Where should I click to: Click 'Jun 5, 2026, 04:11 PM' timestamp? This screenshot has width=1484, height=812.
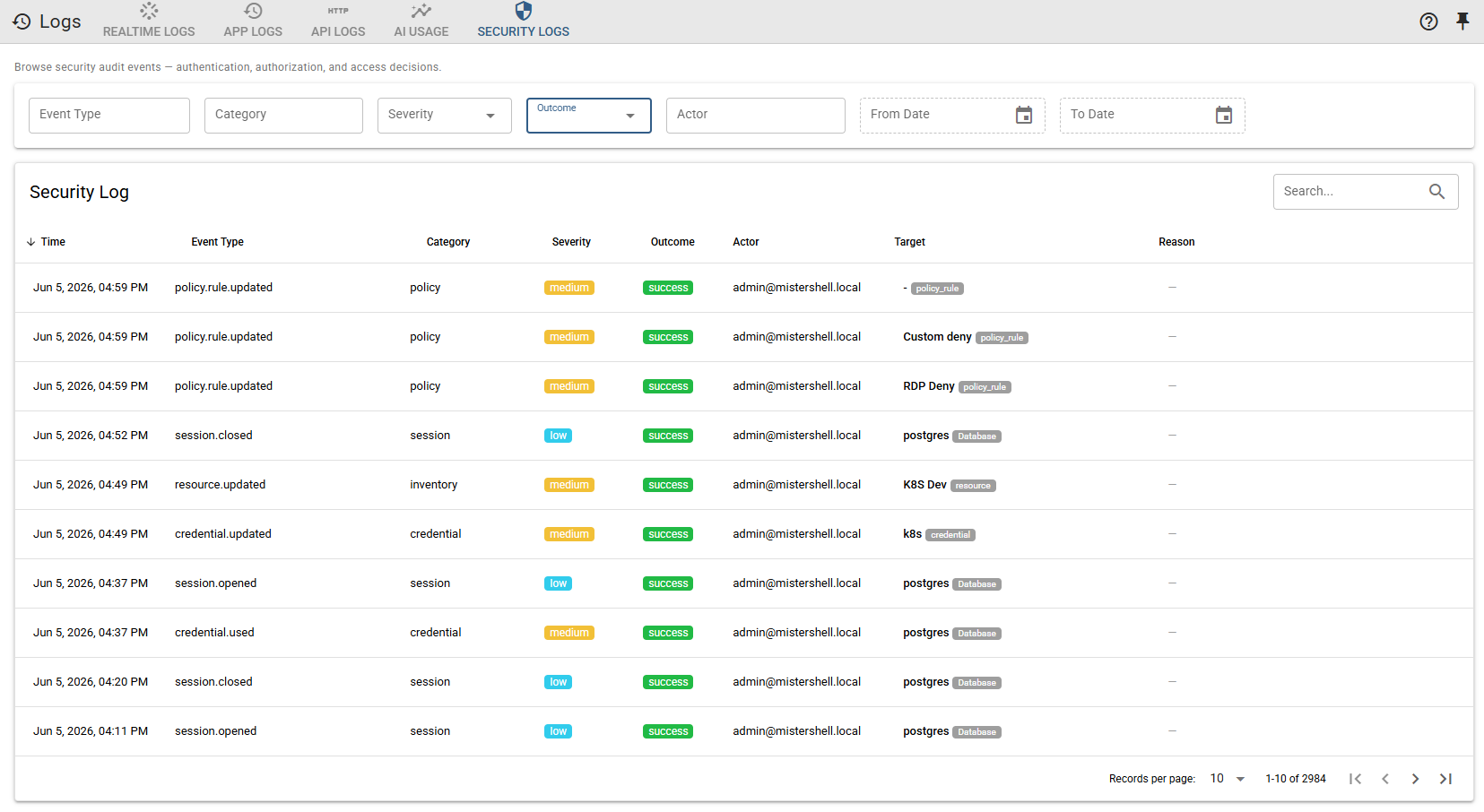91,731
